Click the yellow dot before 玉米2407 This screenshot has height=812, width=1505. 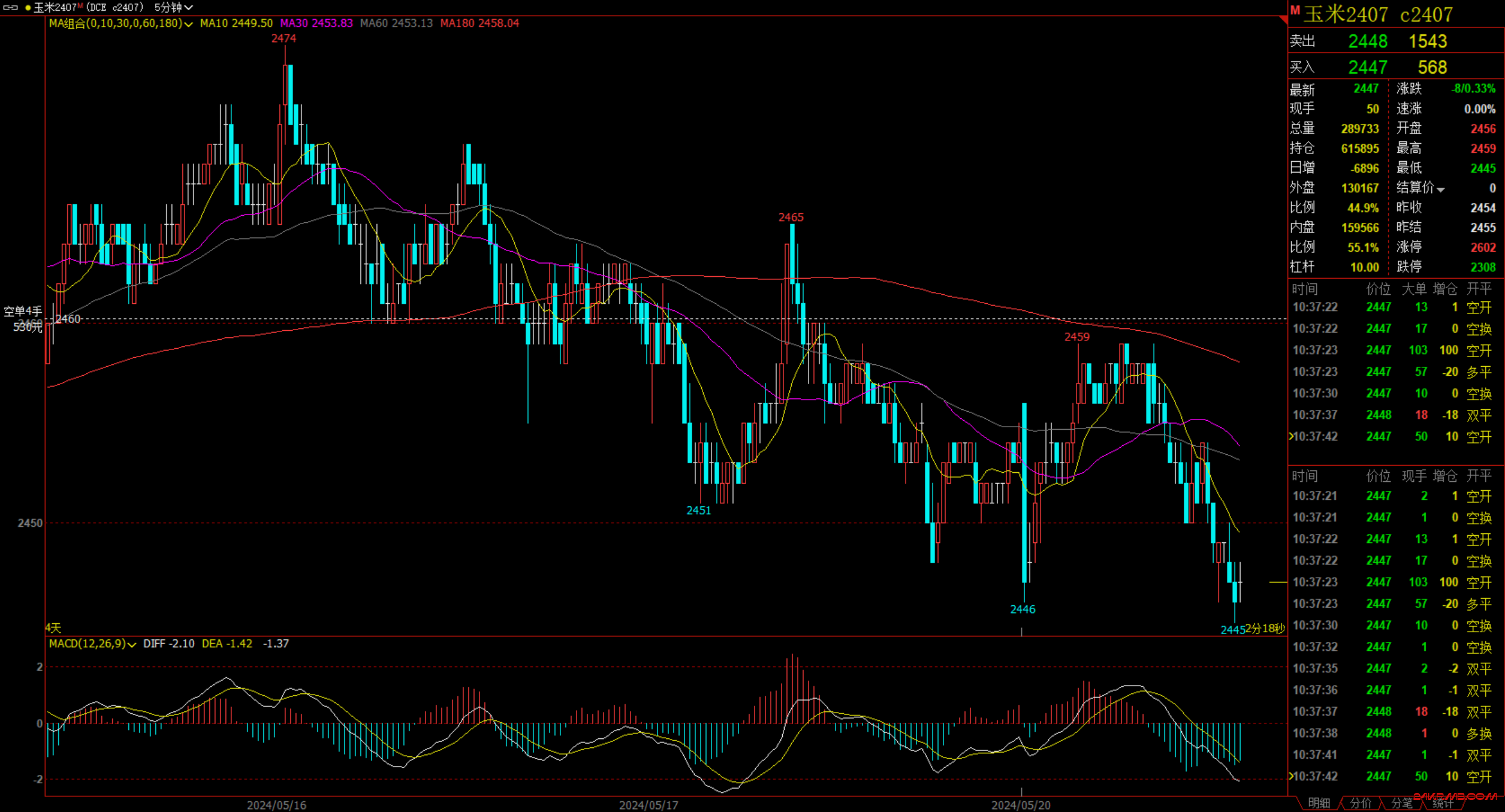(x=28, y=8)
